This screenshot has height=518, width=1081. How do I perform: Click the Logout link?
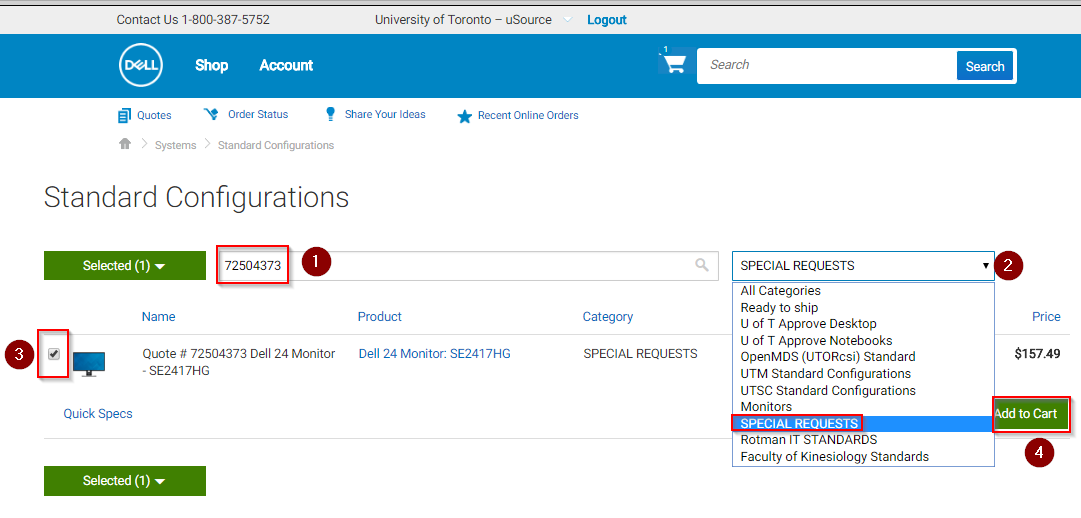pyautogui.click(x=606, y=20)
